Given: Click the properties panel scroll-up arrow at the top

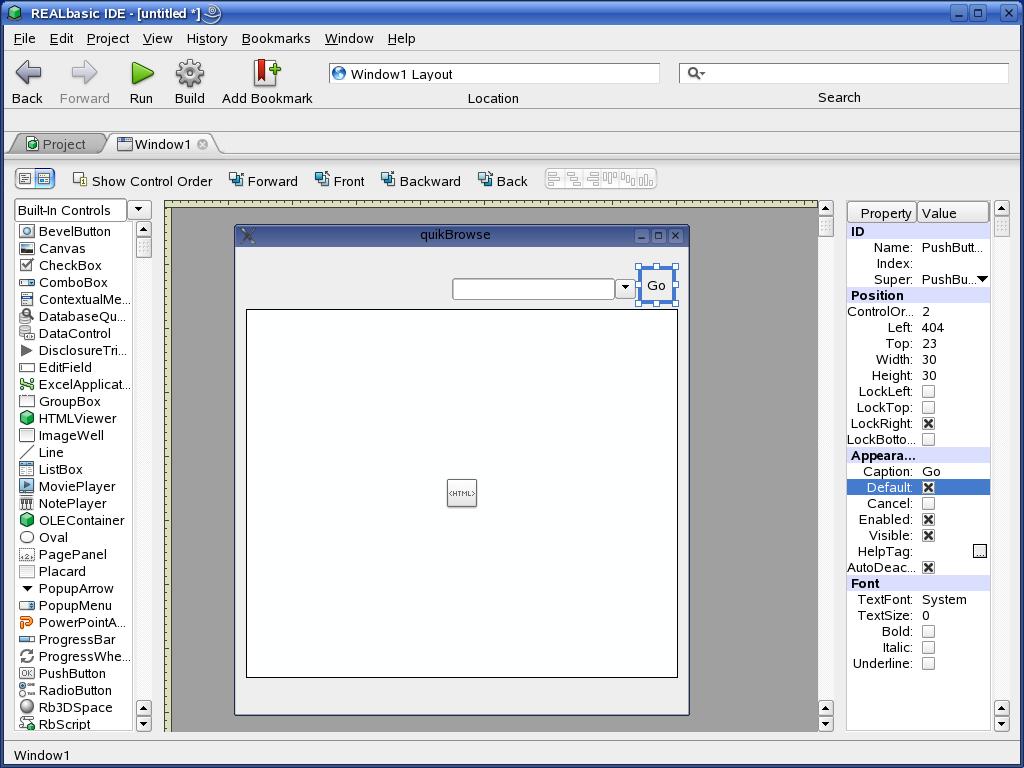Looking at the screenshot, I should click(1001, 209).
